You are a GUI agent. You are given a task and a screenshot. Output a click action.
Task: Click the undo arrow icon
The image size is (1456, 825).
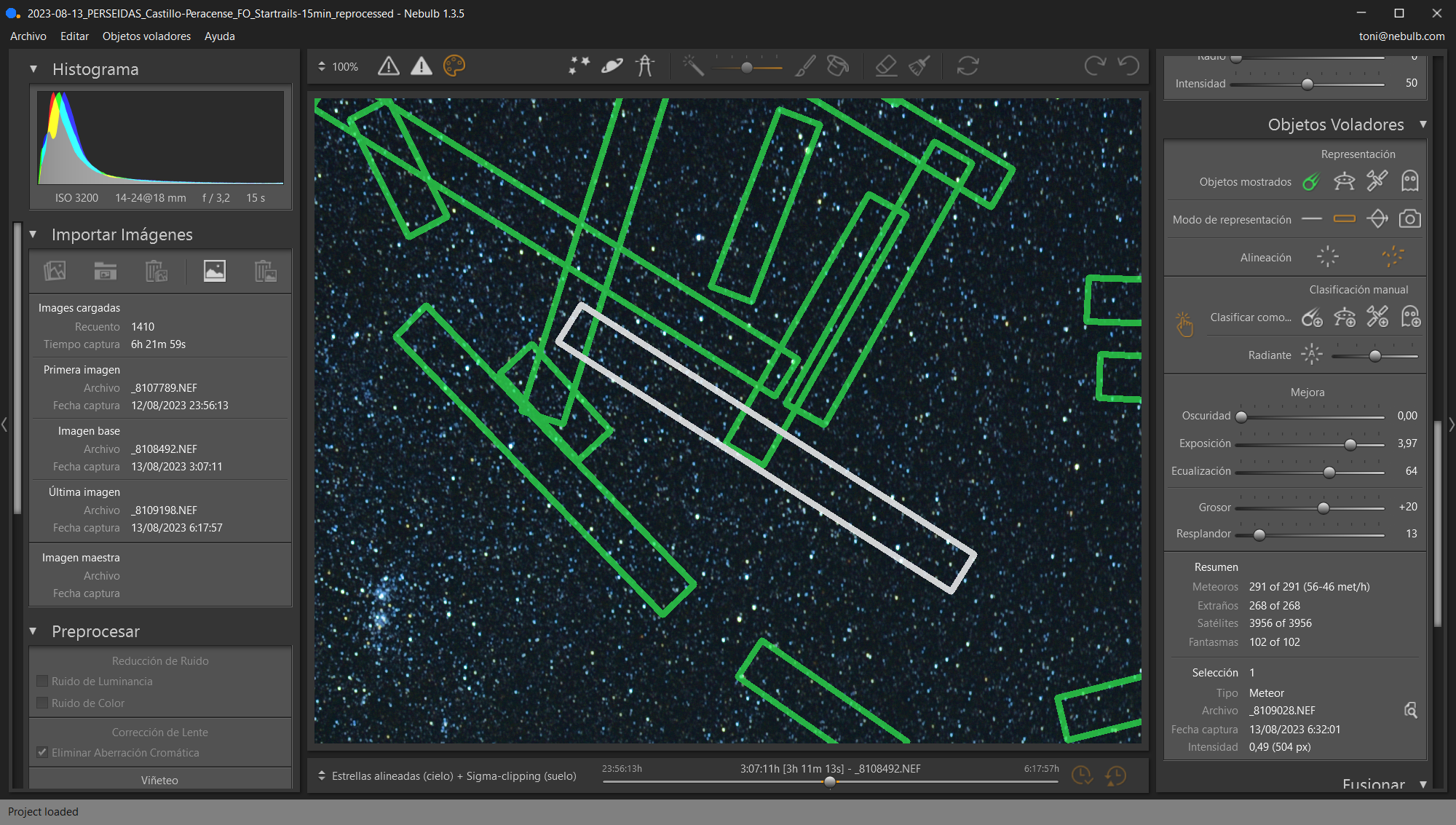coord(1128,66)
